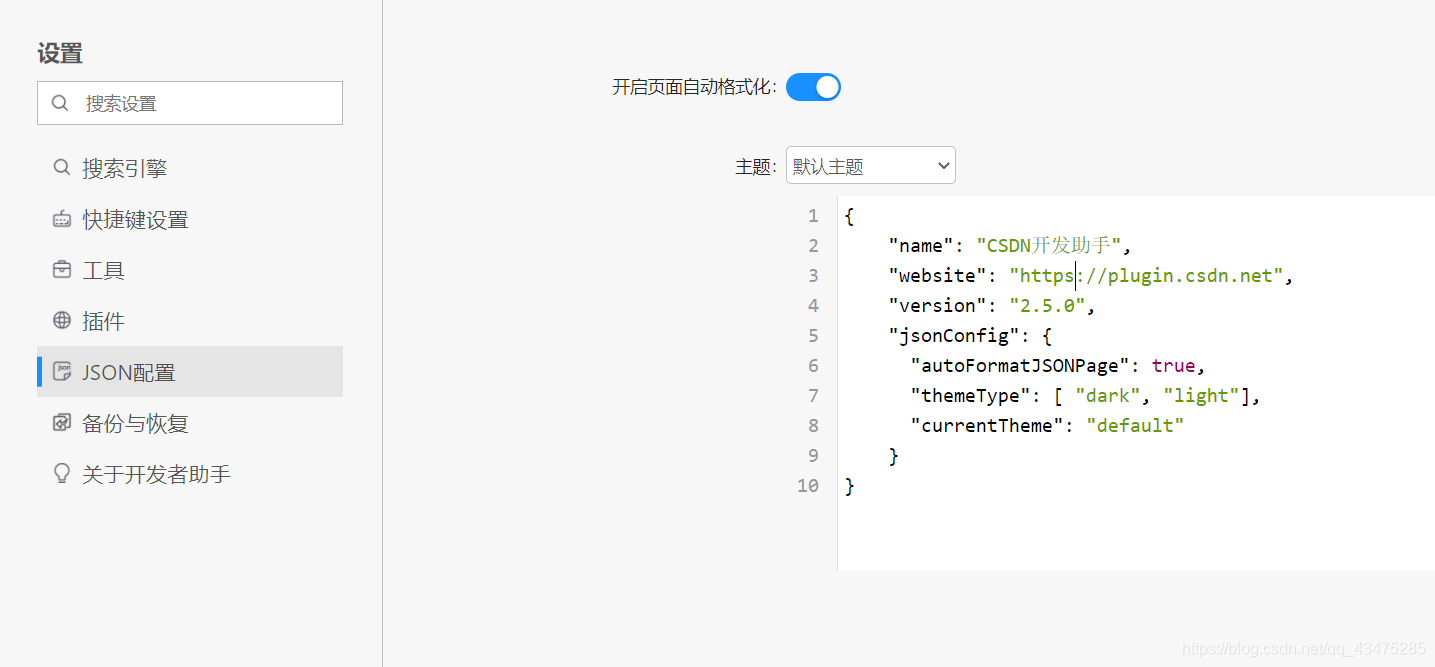This screenshot has height=667, width=1435.
Task: Click the "2.5.0" version value
Action: click(1047, 306)
